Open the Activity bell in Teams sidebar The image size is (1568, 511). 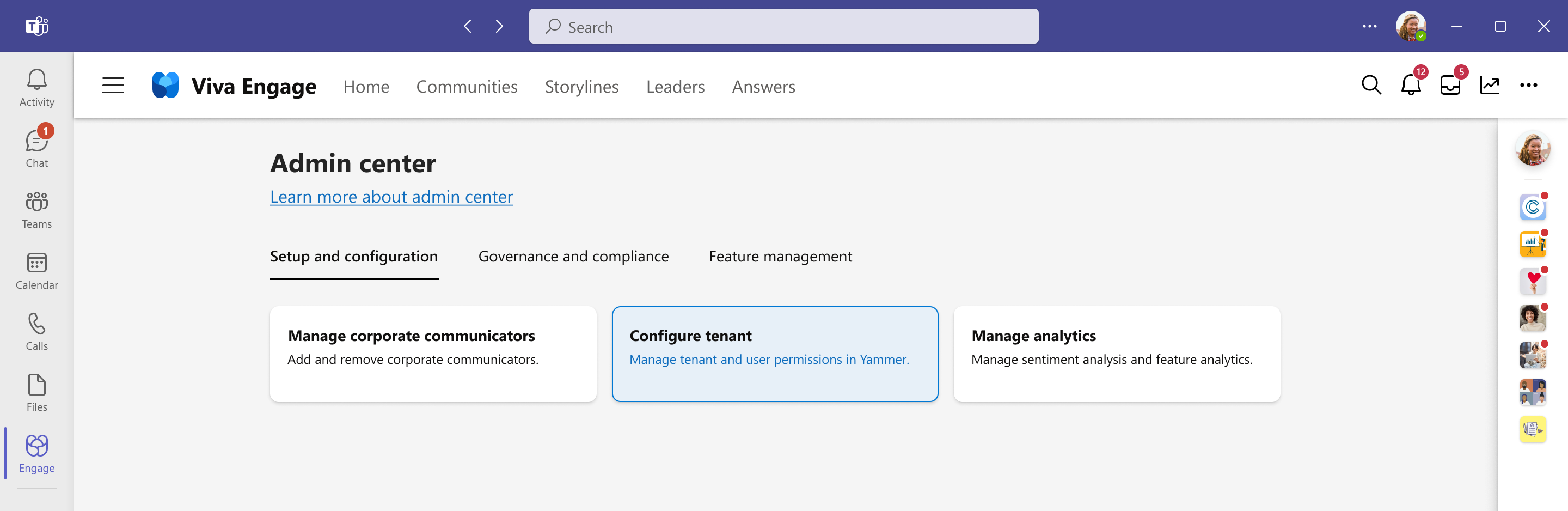[36, 87]
